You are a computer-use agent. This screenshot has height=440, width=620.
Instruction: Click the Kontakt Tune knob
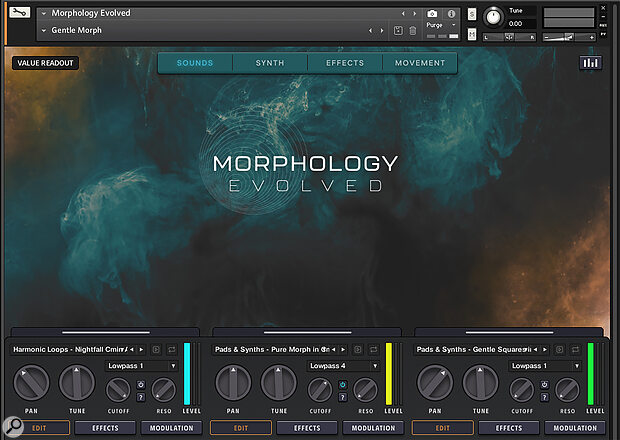(x=493, y=17)
